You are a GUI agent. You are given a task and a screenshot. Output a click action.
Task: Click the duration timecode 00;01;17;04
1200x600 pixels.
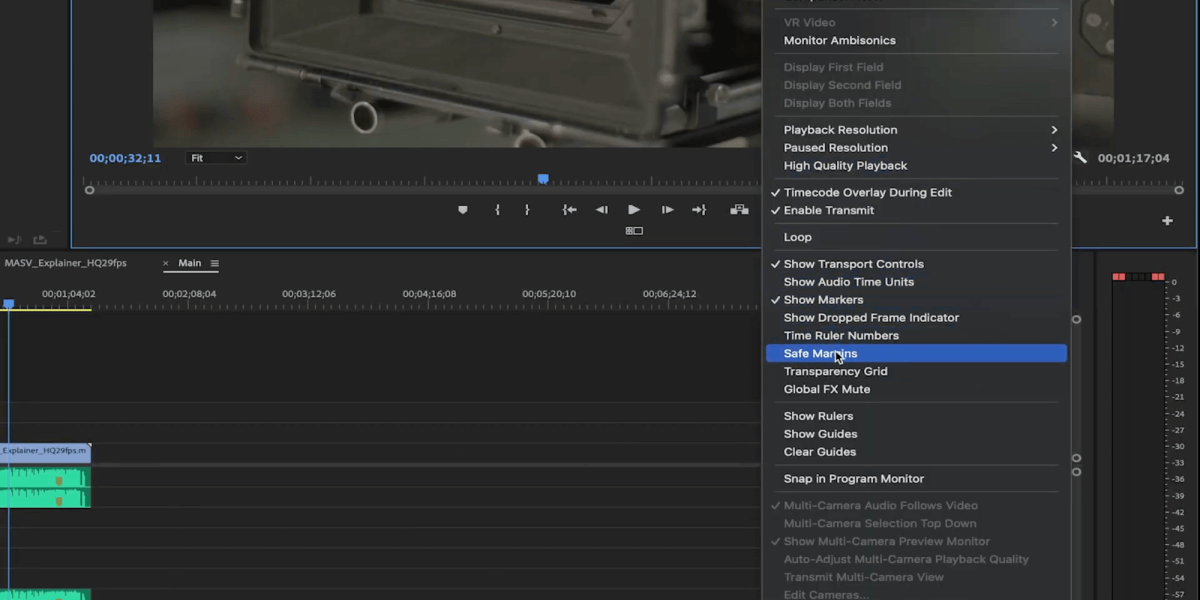pos(1133,158)
